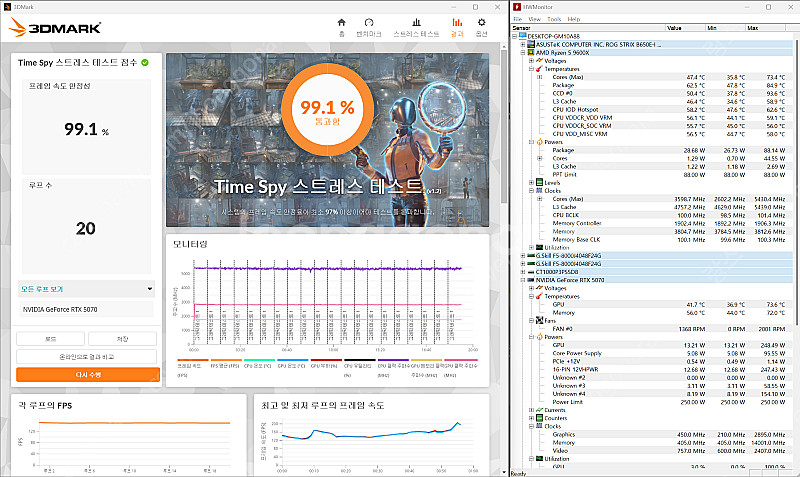The width and height of the screenshot is (800, 477).
Task: Open the 모든 루프 보기 dropdown
Action: point(86,289)
